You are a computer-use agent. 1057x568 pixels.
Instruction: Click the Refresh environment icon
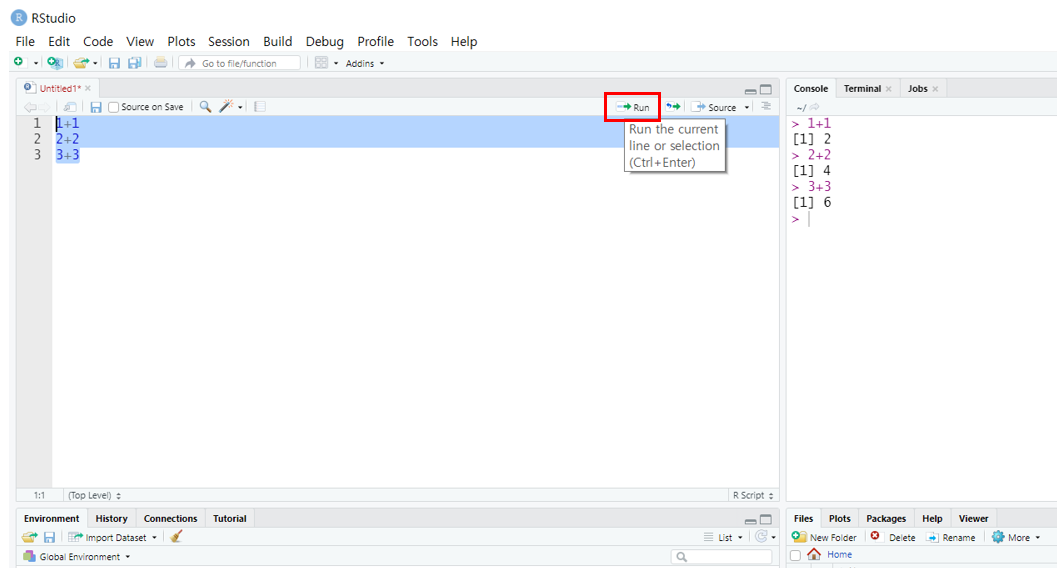coord(761,536)
